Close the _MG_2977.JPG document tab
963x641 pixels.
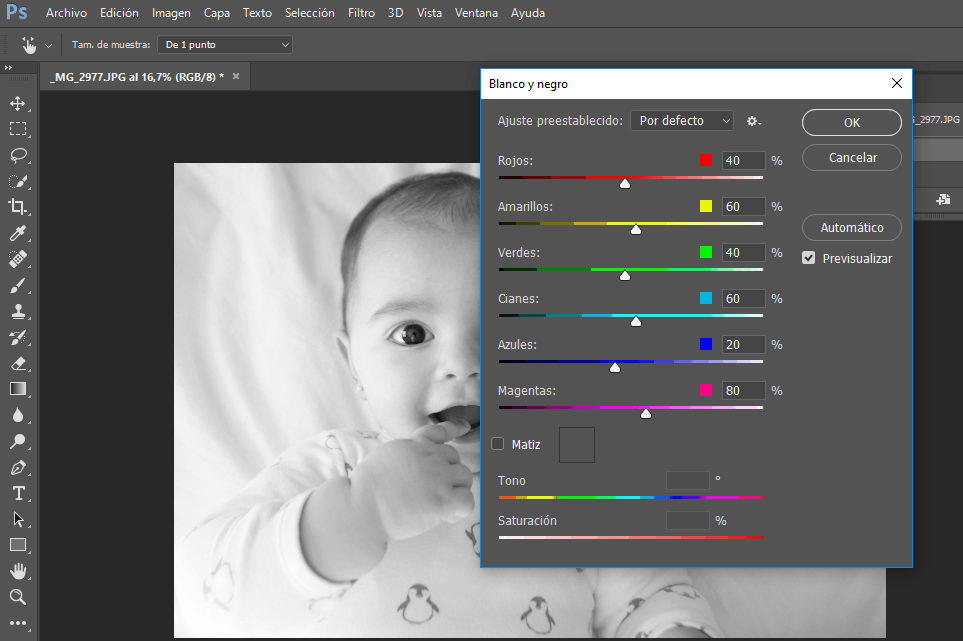(x=236, y=76)
